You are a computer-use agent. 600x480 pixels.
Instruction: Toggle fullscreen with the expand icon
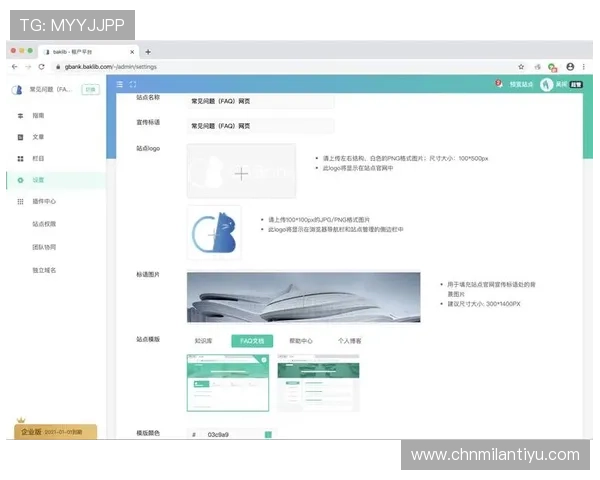[133, 84]
